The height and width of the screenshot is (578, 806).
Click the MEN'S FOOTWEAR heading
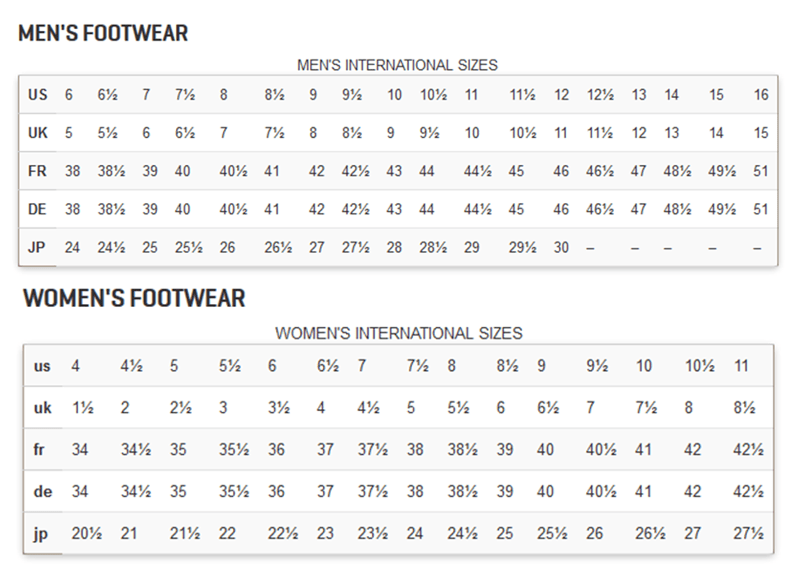click(103, 33)
